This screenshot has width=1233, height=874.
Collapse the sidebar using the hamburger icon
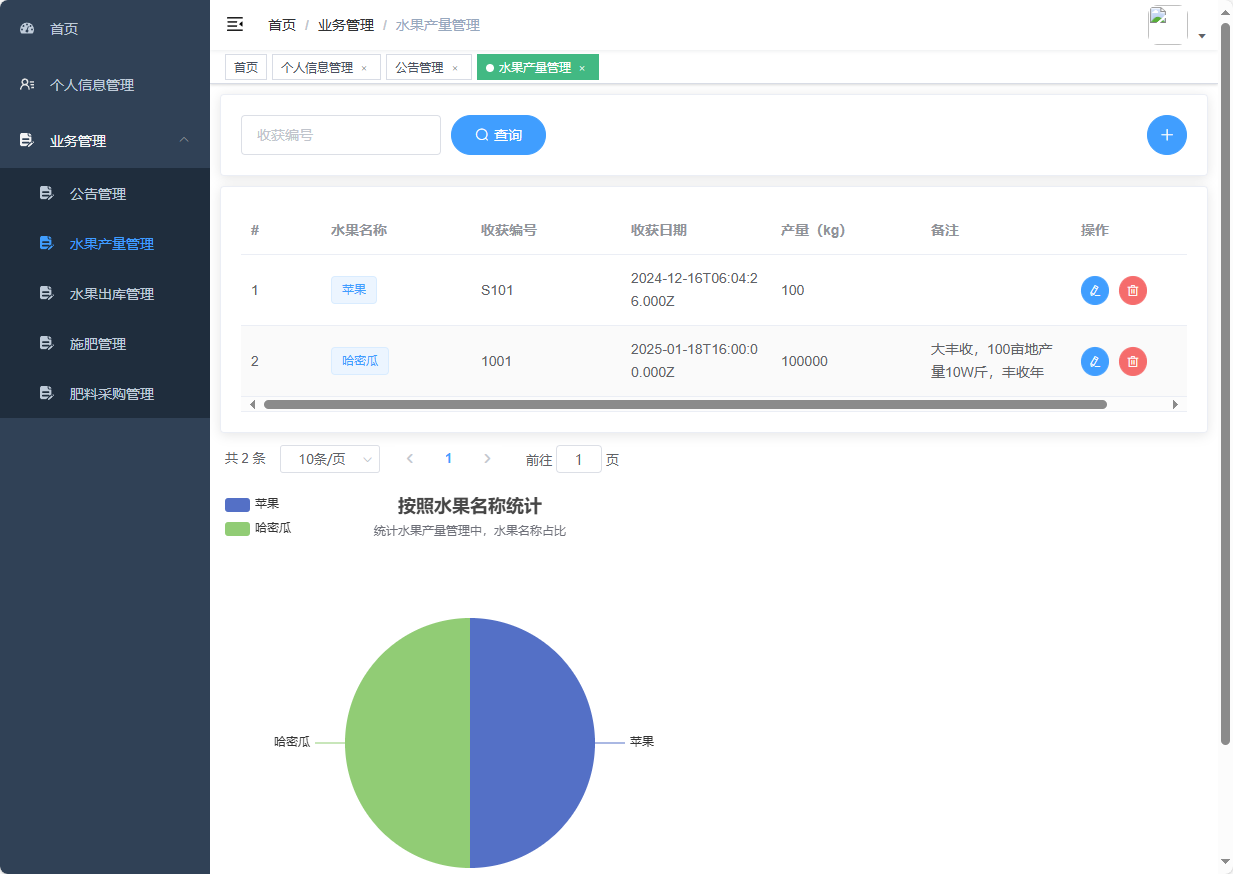pyautogui.click(x=235, y=24)
